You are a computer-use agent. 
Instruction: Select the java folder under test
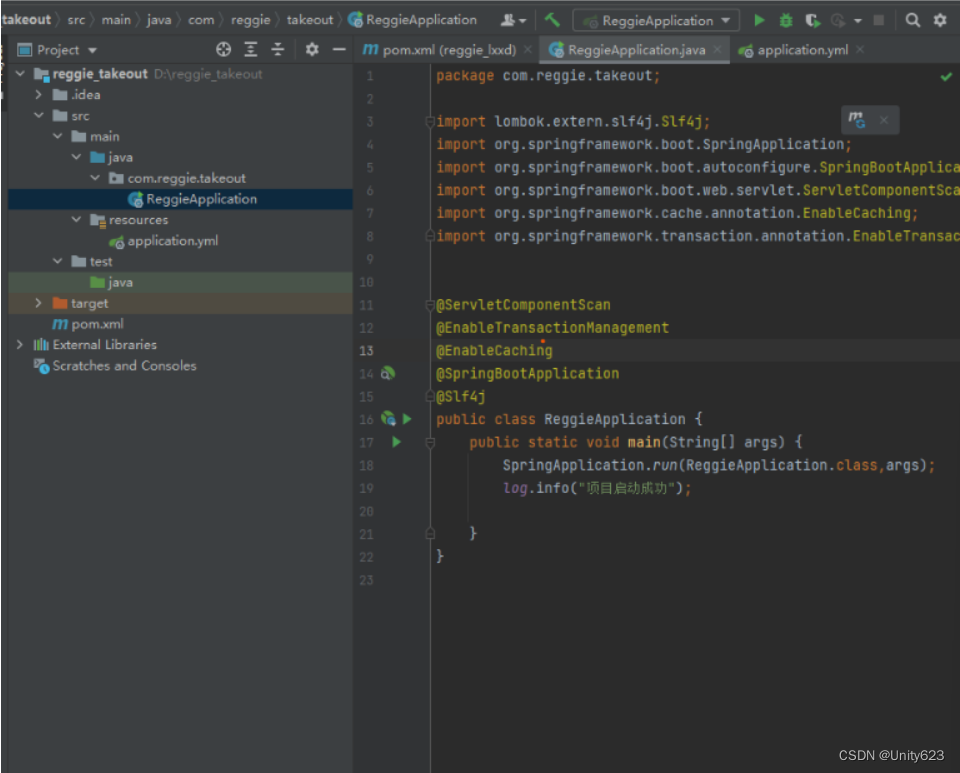[180, 282]
